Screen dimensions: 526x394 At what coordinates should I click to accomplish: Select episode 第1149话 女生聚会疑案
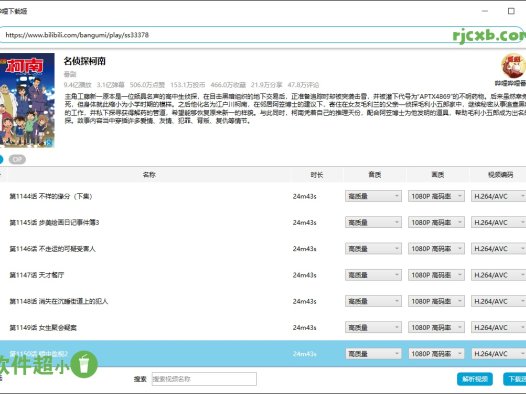click(43, 327)
